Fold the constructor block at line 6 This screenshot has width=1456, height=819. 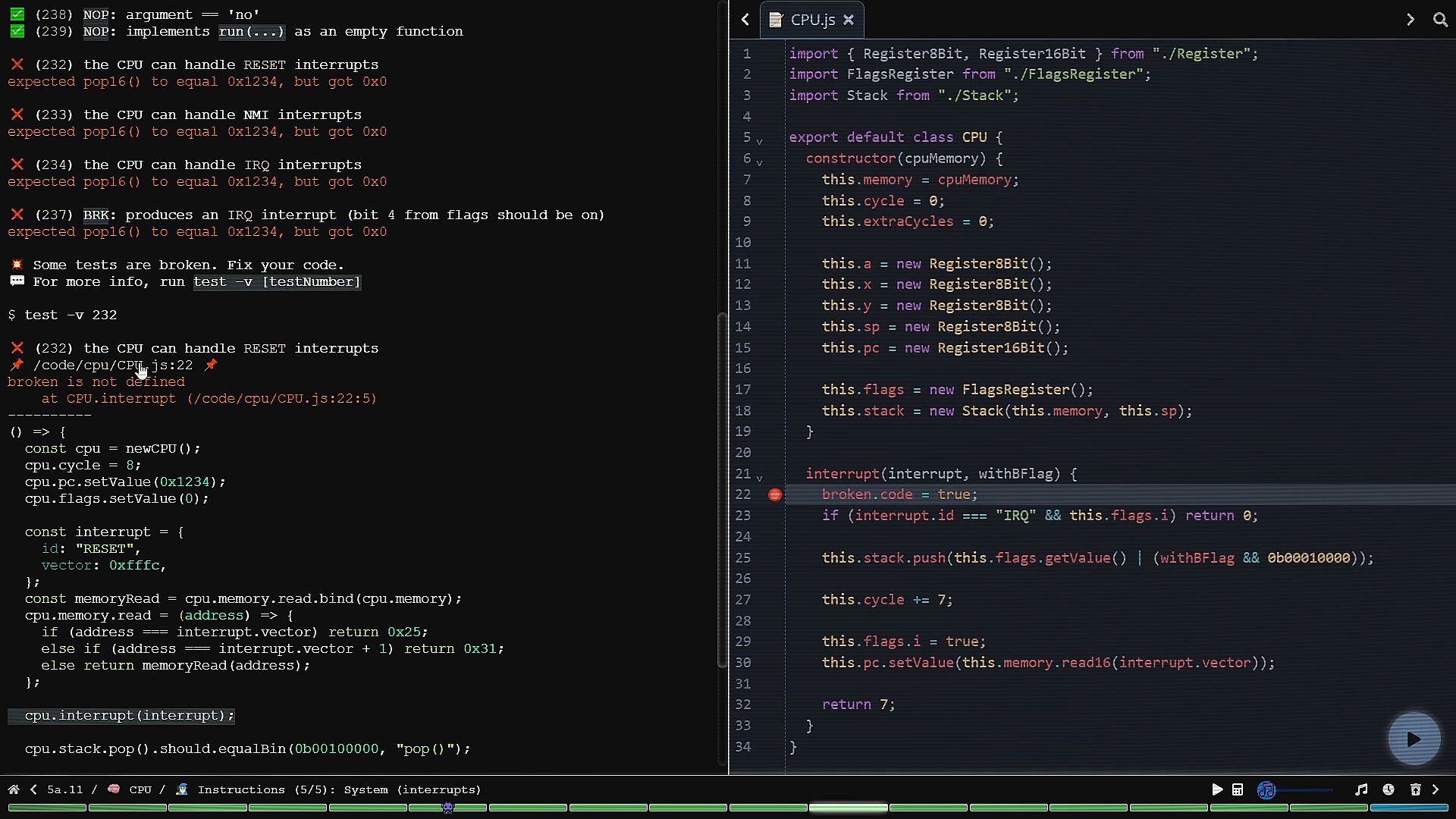click(759, 162)
